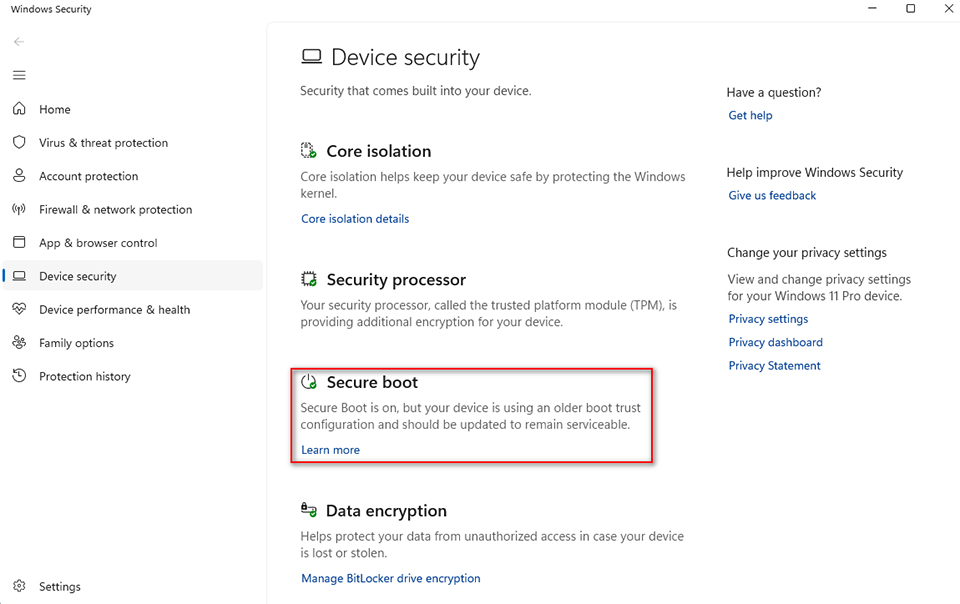Click the Windows Security window title
960x604 pixels.
pos(51,9)
